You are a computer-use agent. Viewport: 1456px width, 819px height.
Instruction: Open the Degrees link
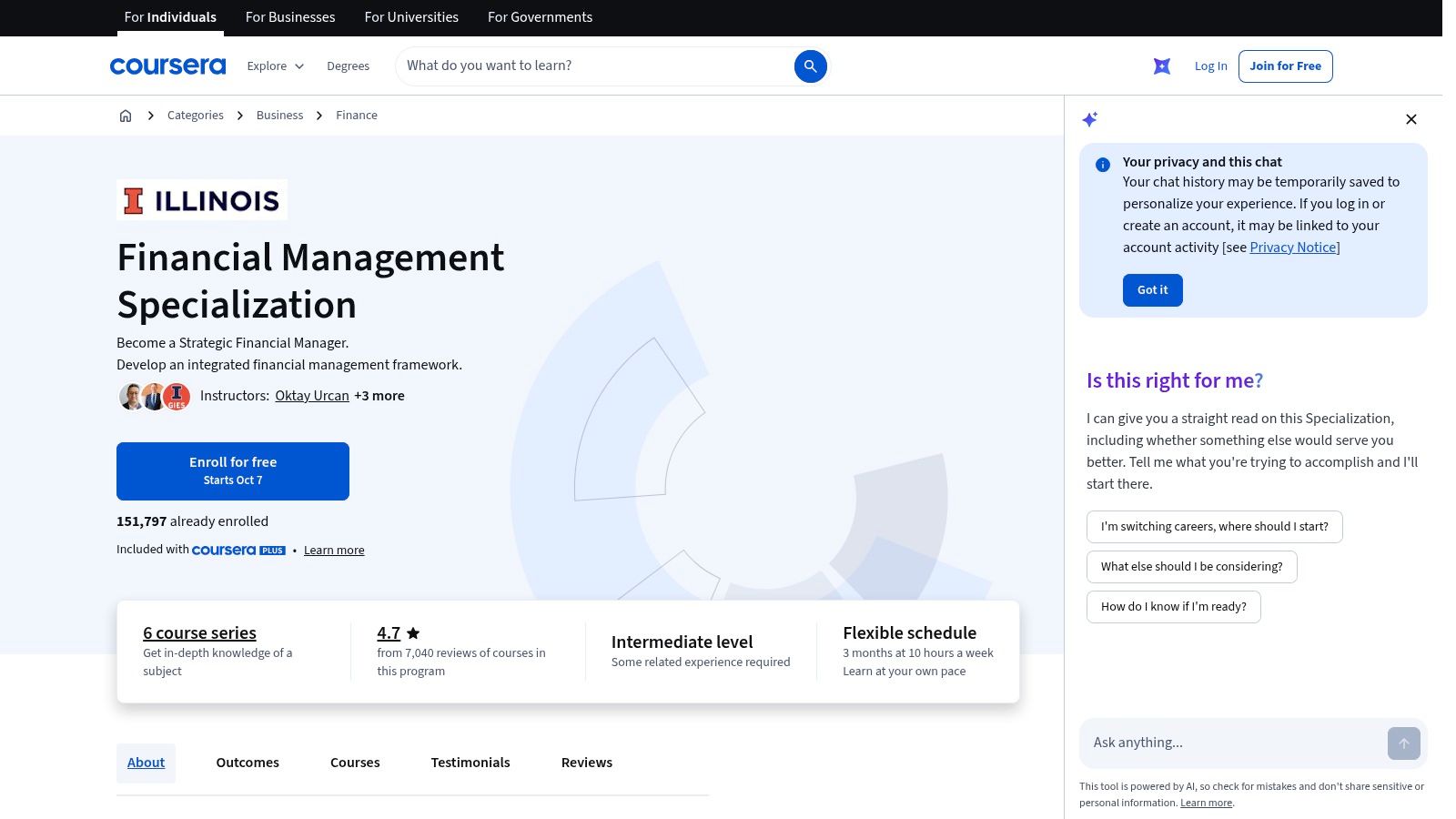349,66
